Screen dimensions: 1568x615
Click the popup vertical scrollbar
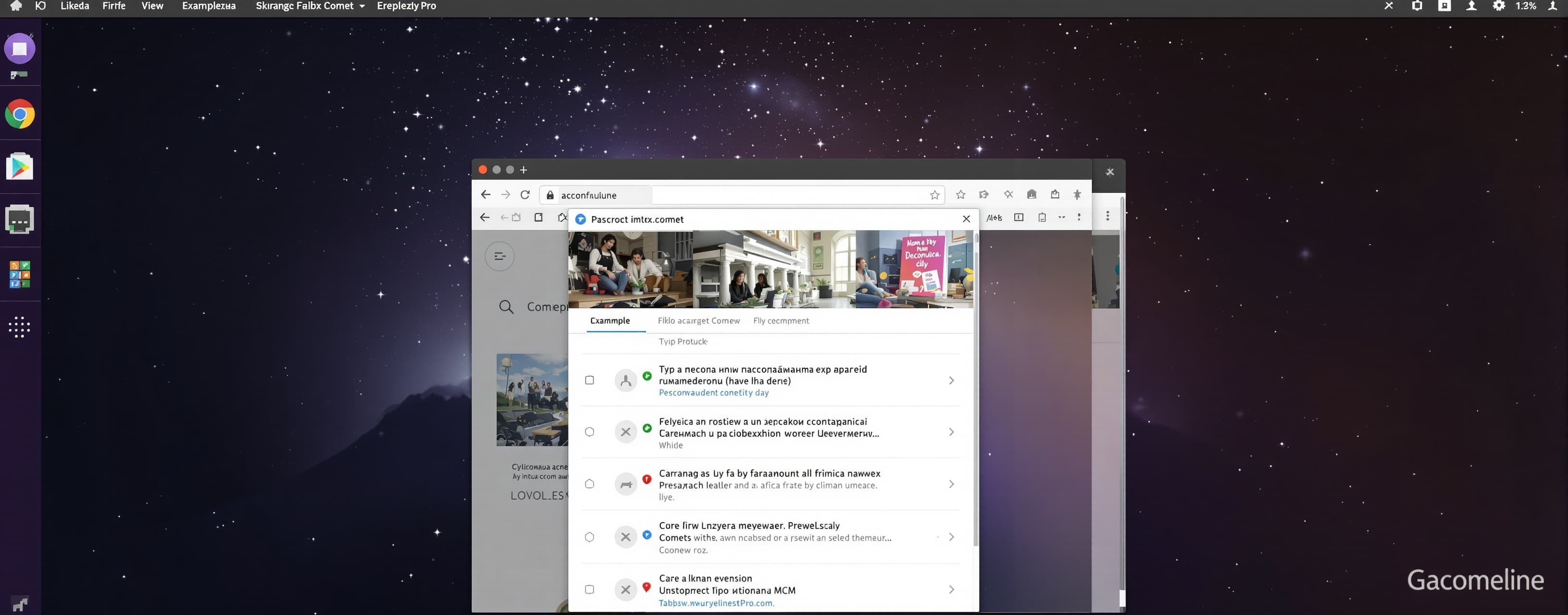(x=976, y=390)
